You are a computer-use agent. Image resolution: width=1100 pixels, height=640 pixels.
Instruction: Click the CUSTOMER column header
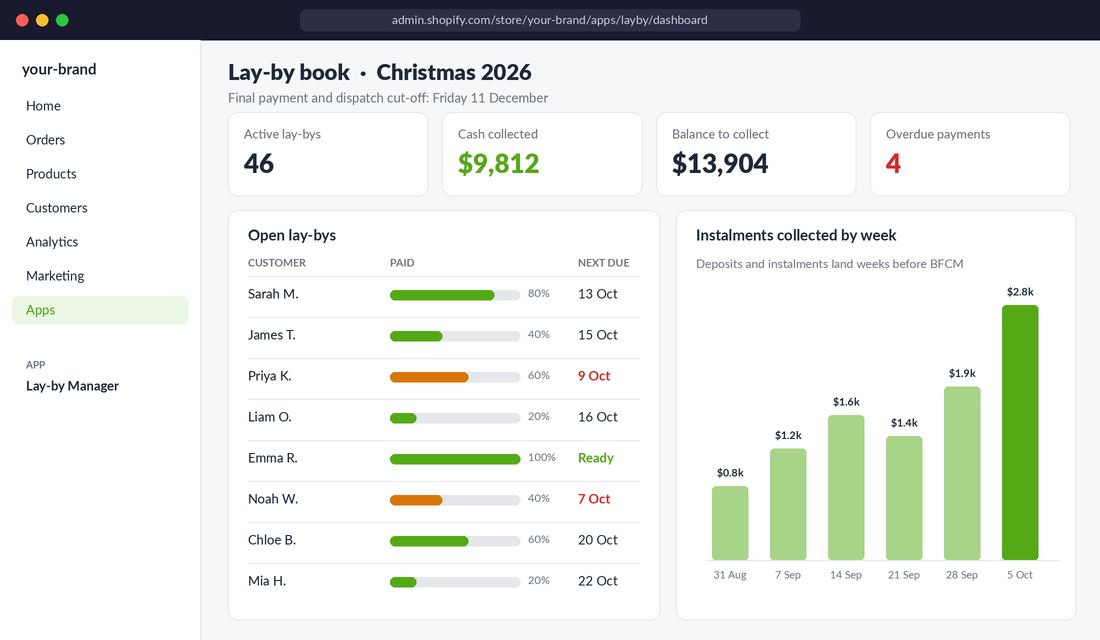(276, 263)
